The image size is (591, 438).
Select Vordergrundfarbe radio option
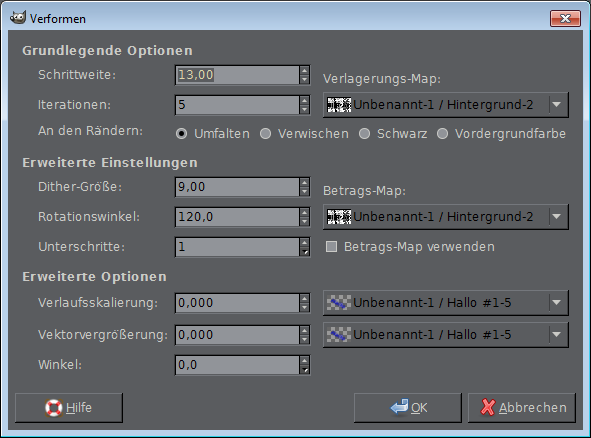tap(442, 134)
